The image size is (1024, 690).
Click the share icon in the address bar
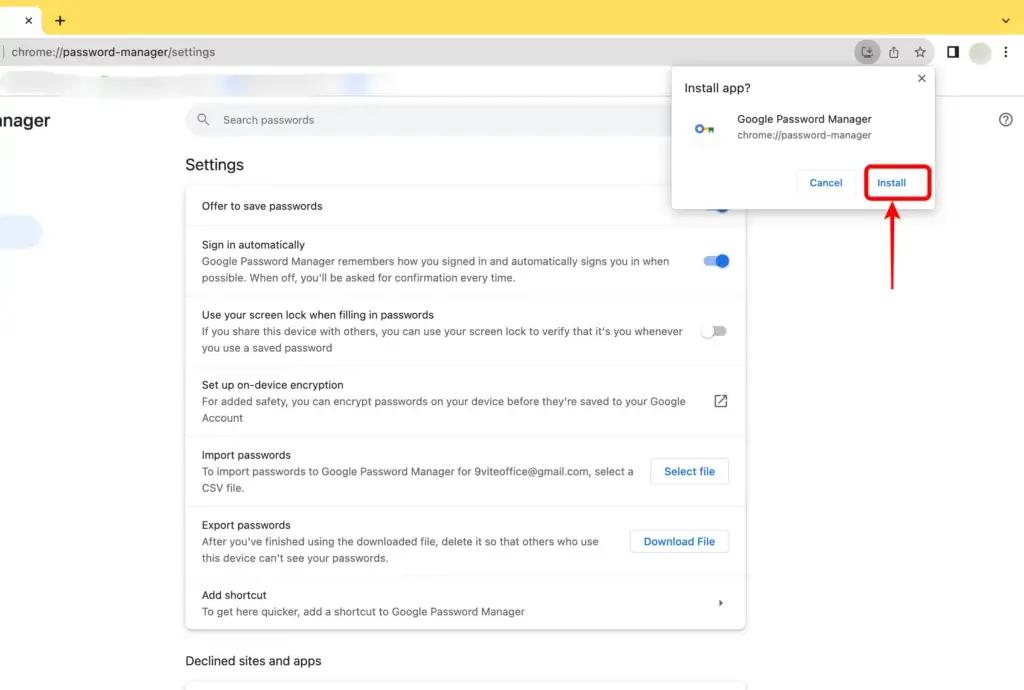893,51
